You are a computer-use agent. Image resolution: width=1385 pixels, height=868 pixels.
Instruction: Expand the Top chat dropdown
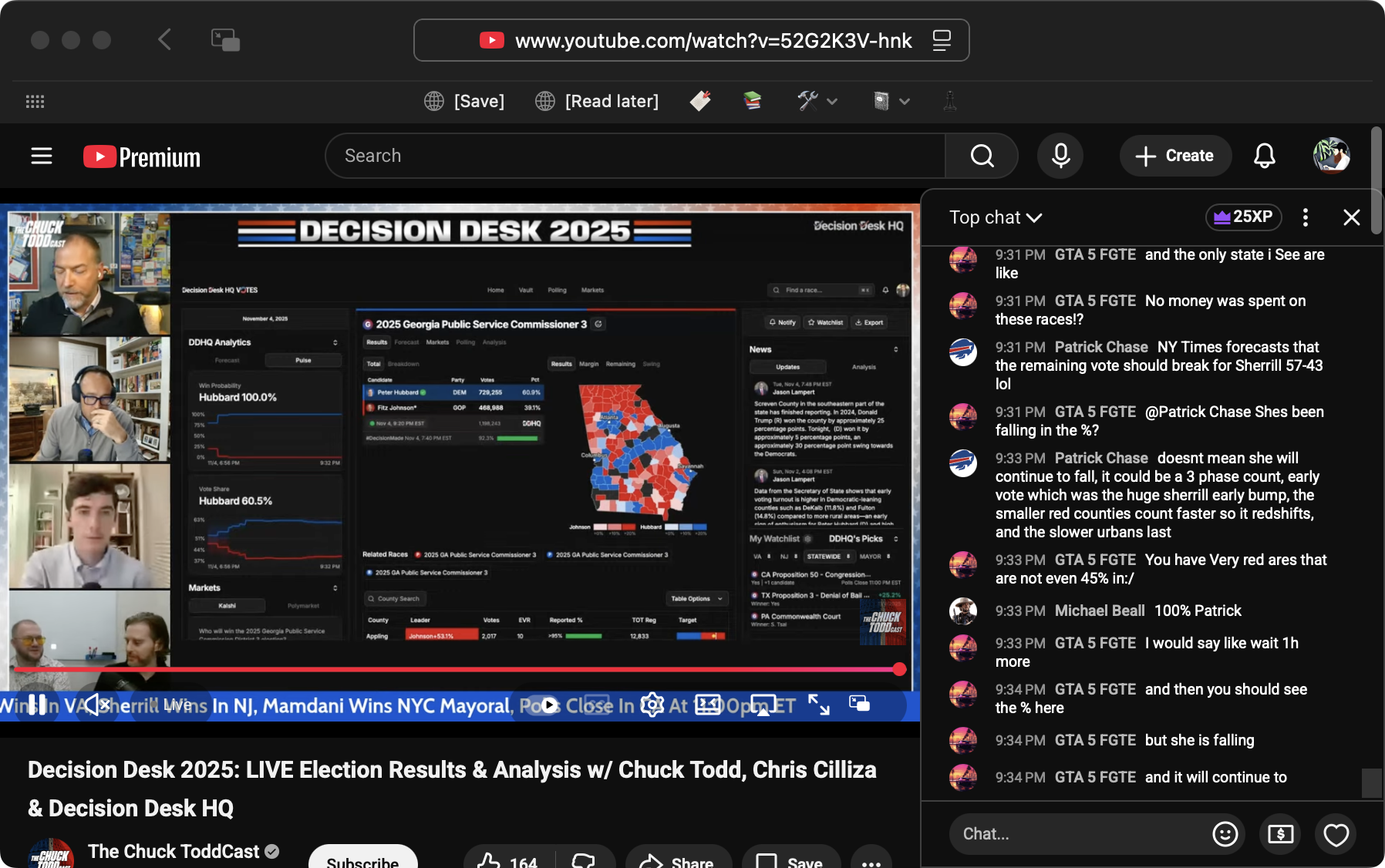click(x=996, y=217)
